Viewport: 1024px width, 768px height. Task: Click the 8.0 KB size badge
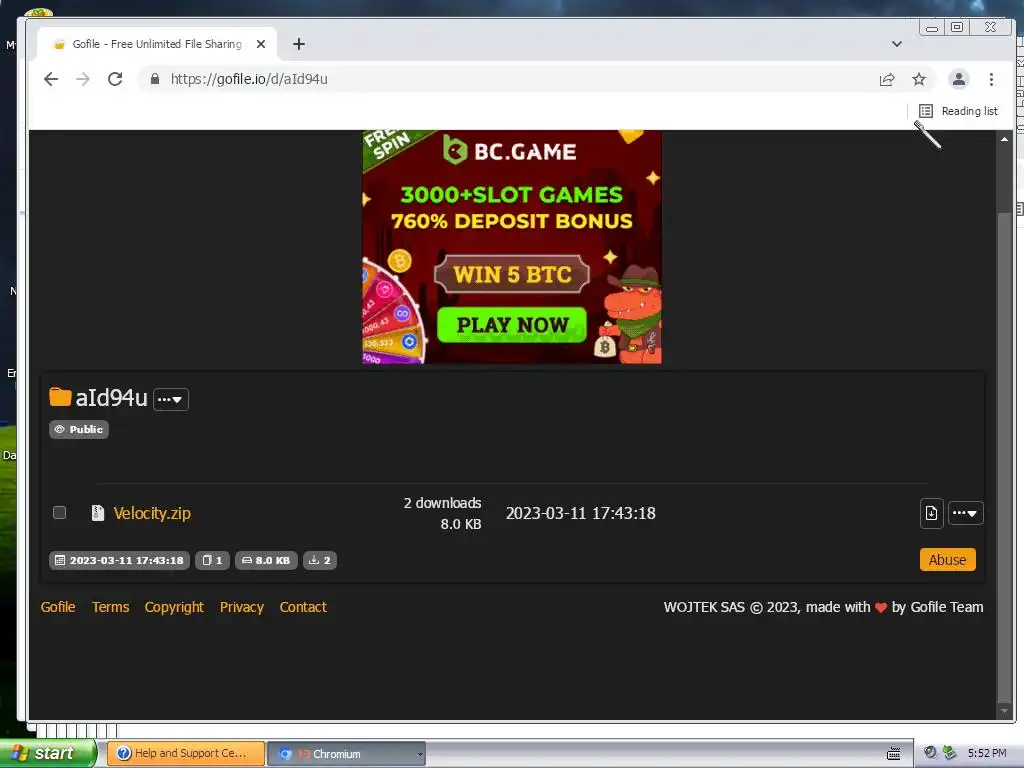click(266, 560)
